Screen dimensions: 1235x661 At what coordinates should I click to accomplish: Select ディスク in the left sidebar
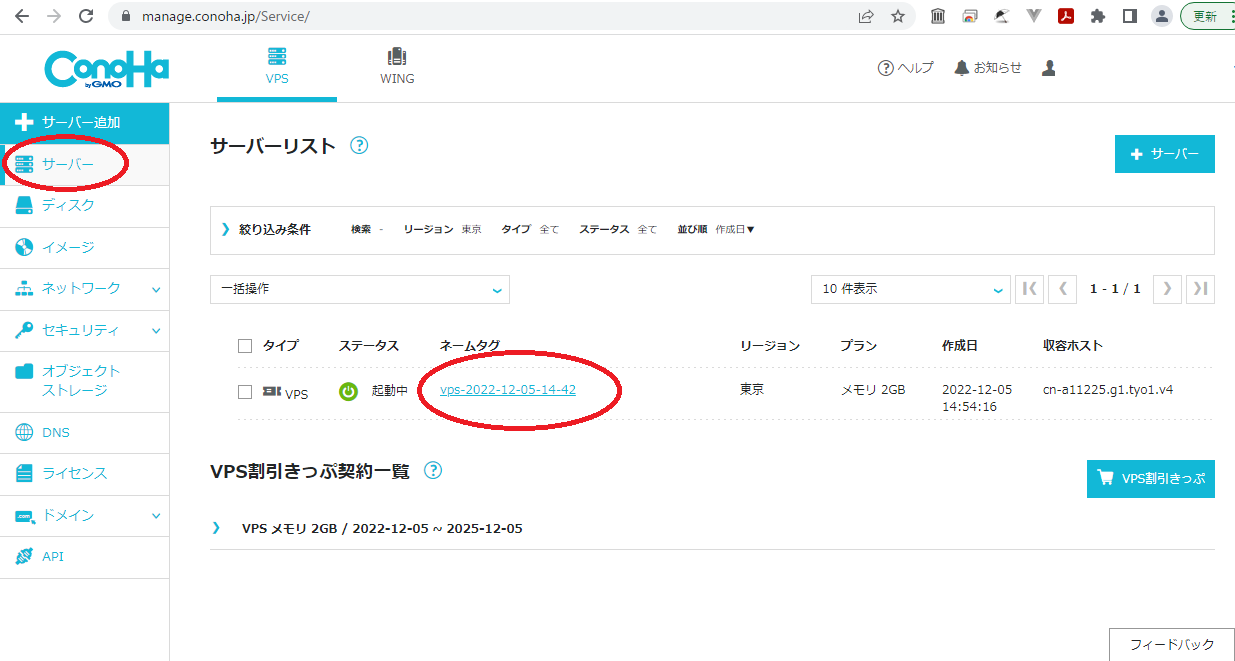tap(68, 205)
